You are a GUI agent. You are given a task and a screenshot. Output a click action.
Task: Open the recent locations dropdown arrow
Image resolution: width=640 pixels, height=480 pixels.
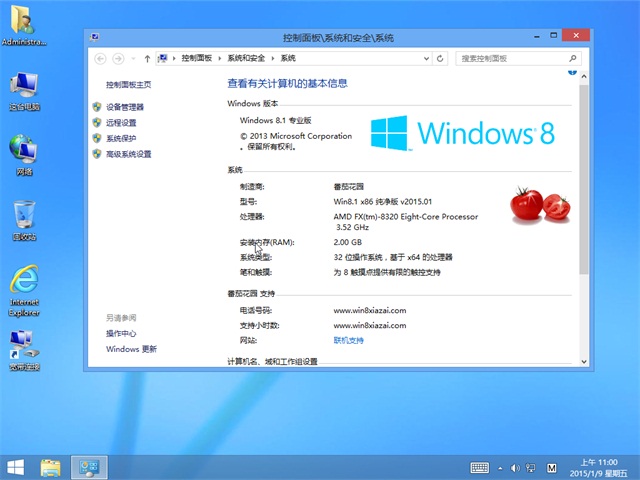click(x=134, y=59)
